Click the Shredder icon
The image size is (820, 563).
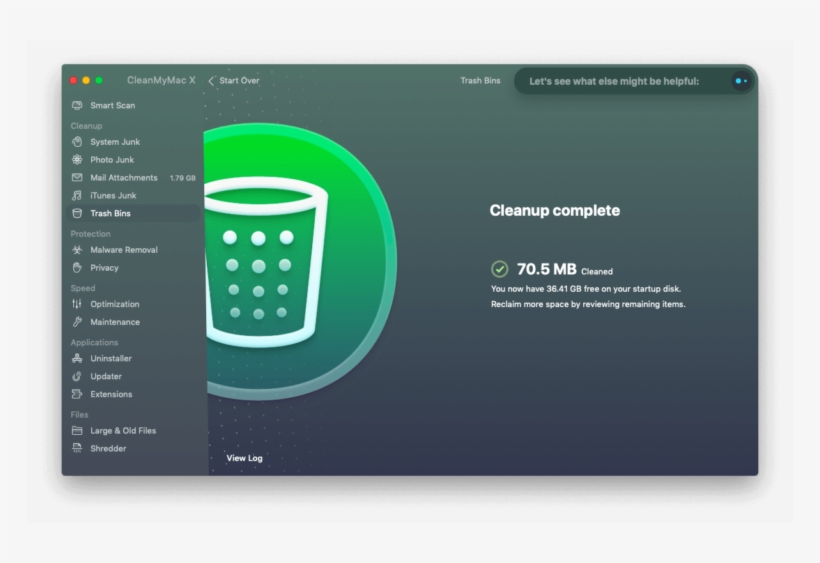77,448
